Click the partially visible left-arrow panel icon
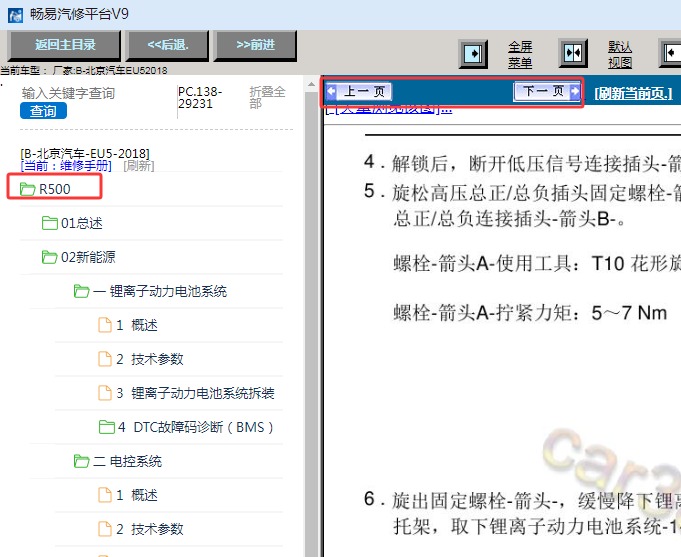This screenshot has width=681, height=557. tap(671, 53)
